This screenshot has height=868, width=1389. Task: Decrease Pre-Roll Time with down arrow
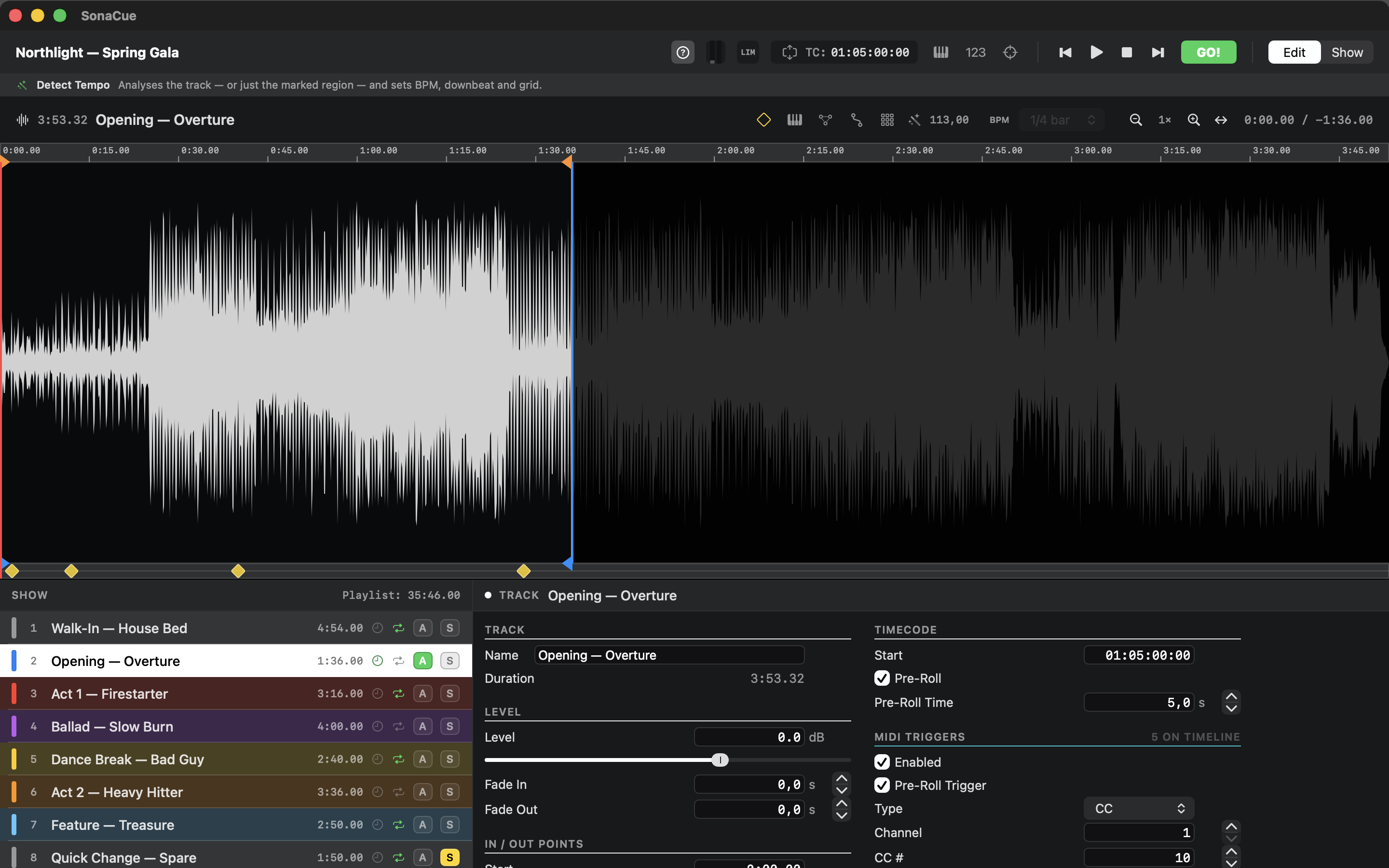pos(1231,708)
